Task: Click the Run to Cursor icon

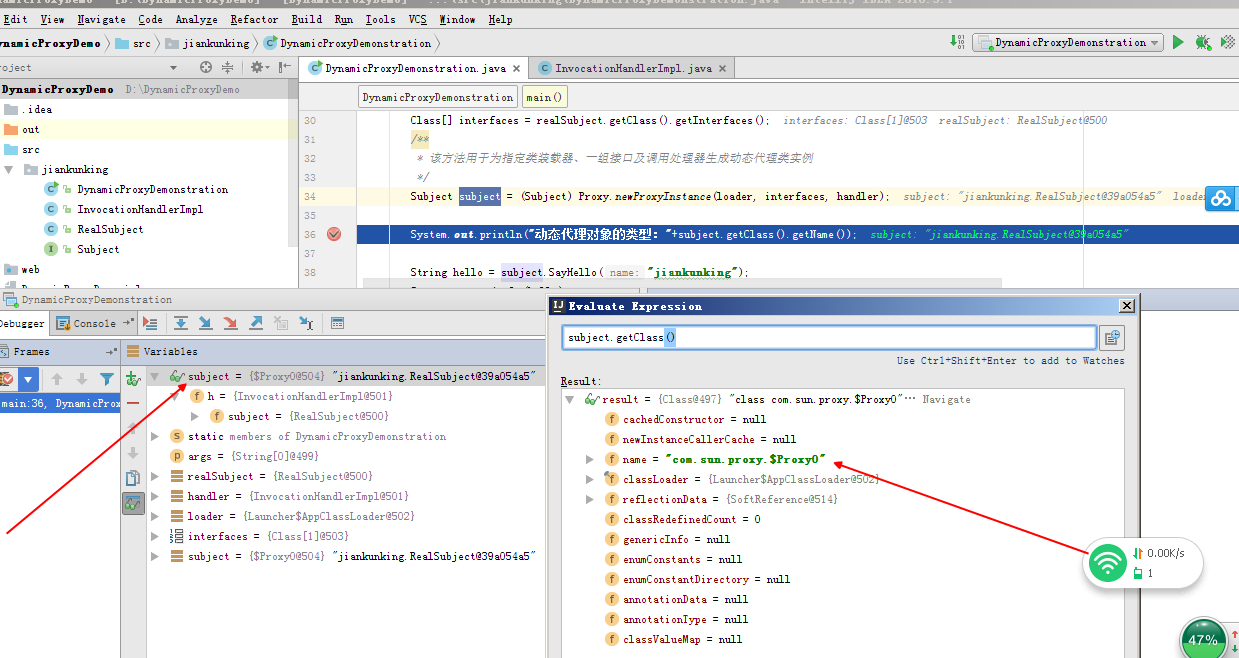Action: [306, 323]
